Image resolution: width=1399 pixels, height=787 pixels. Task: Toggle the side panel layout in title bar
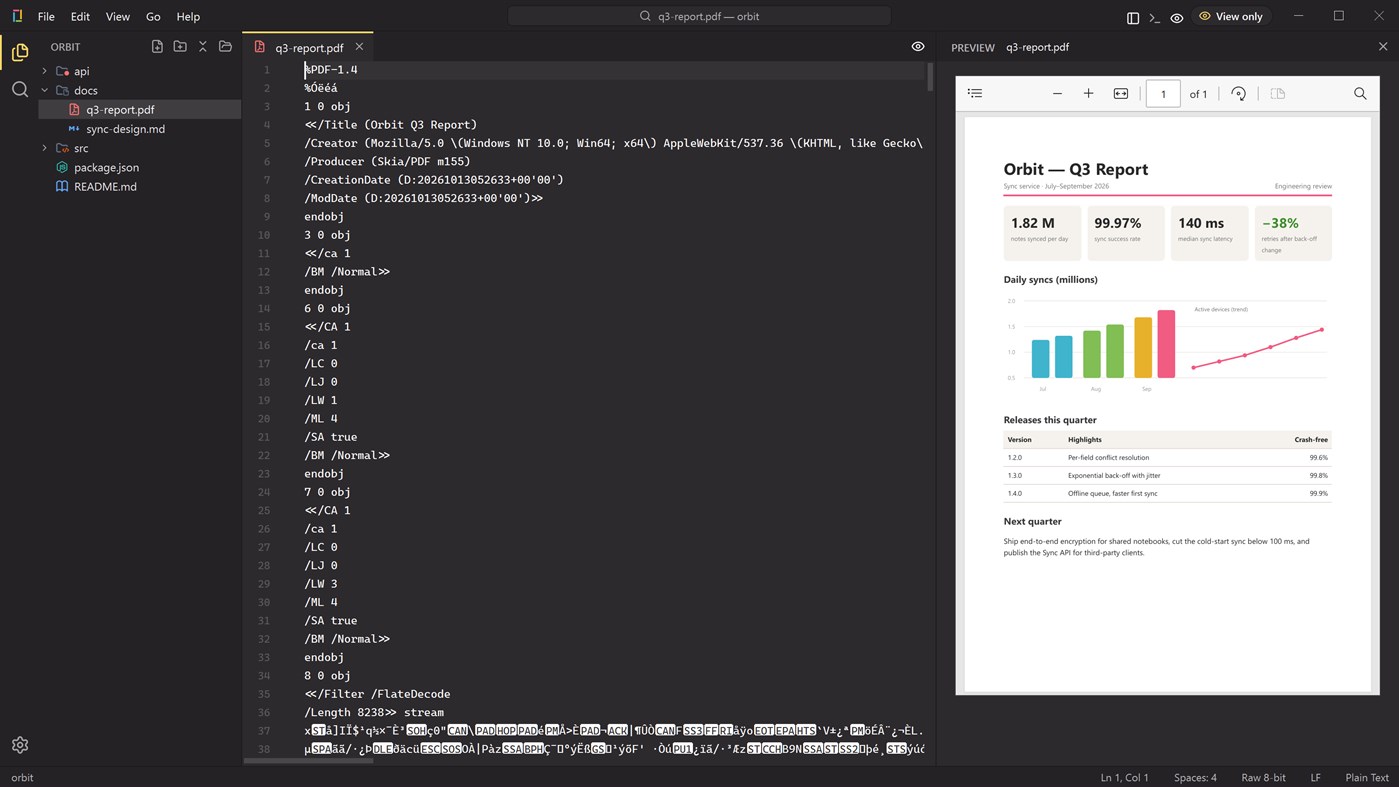[x=1133, y=17]
